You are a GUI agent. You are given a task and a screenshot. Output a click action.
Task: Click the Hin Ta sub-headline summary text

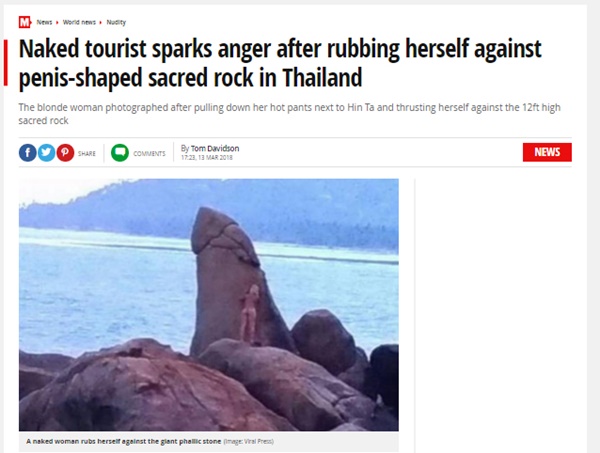click(289, 114)
